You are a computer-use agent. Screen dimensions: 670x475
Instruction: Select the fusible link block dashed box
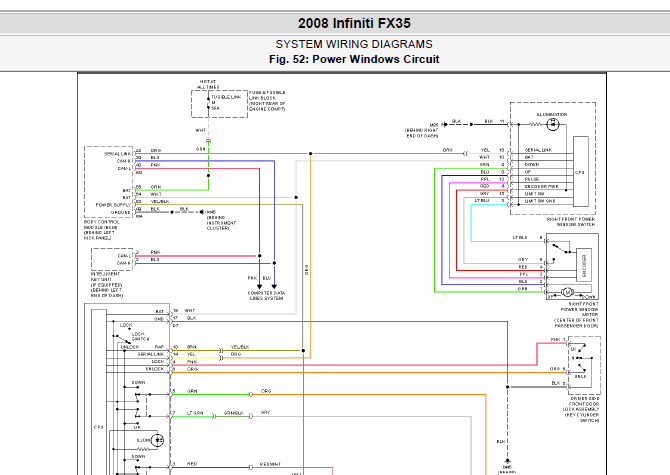(219, 104)
